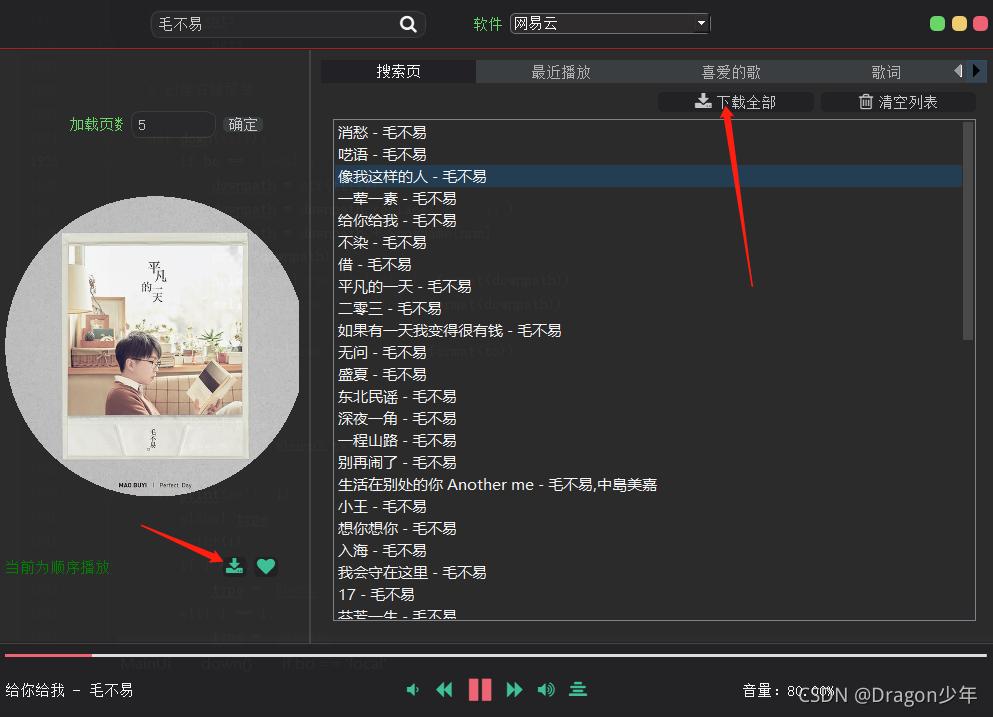
Task: Click the download icon below the album cover
Action: tap(234, 565)
